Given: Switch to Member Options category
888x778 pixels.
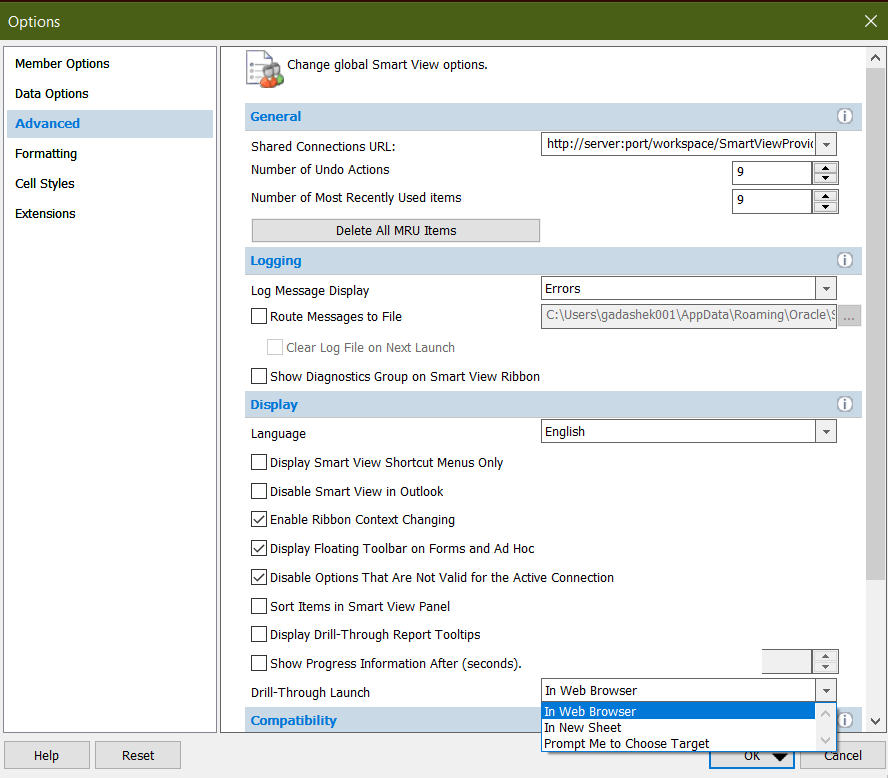Looking at the screenshot, I should point(62,64).
